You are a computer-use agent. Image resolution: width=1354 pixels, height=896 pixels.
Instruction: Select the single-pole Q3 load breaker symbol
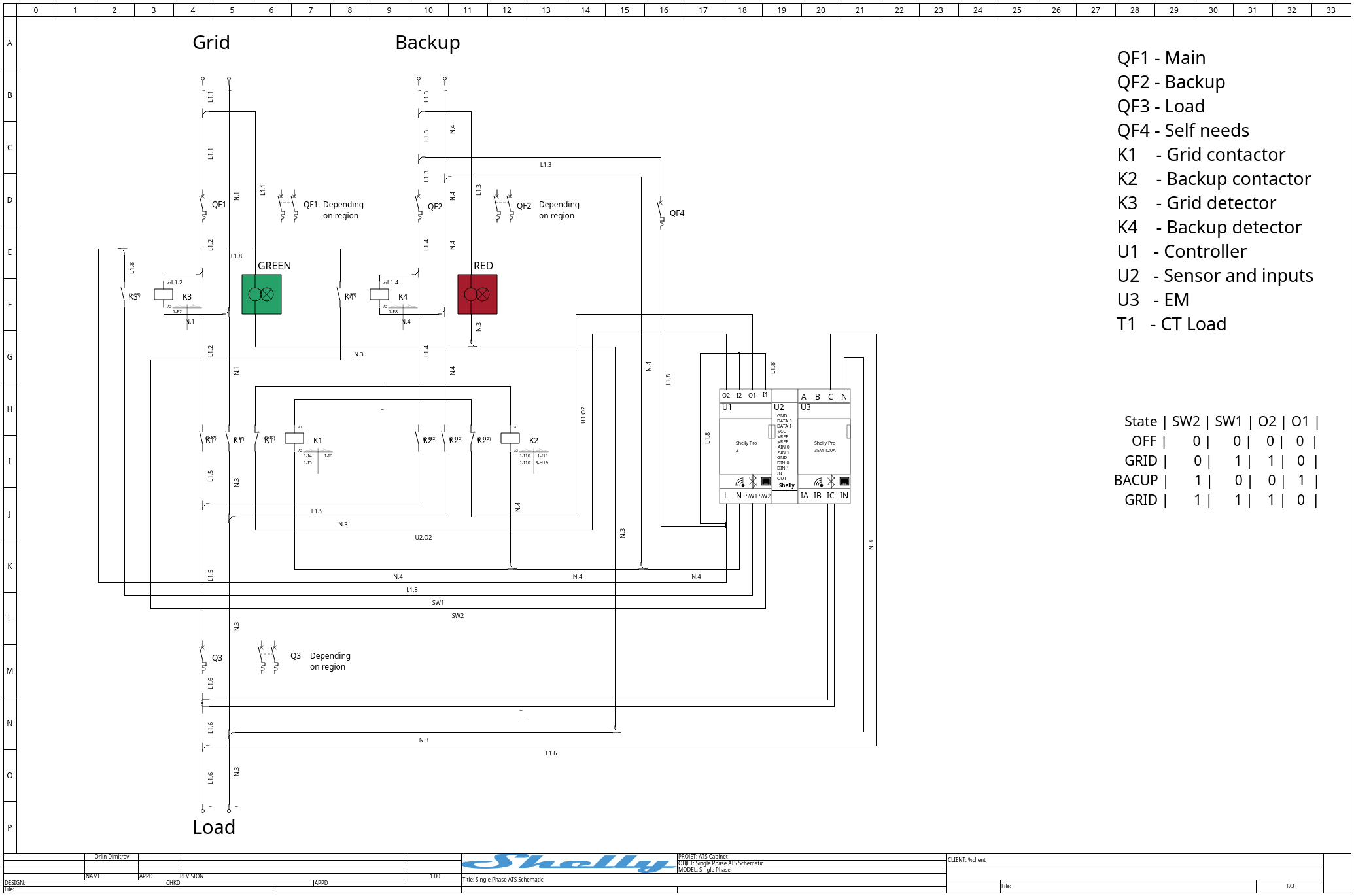(203, 658)
